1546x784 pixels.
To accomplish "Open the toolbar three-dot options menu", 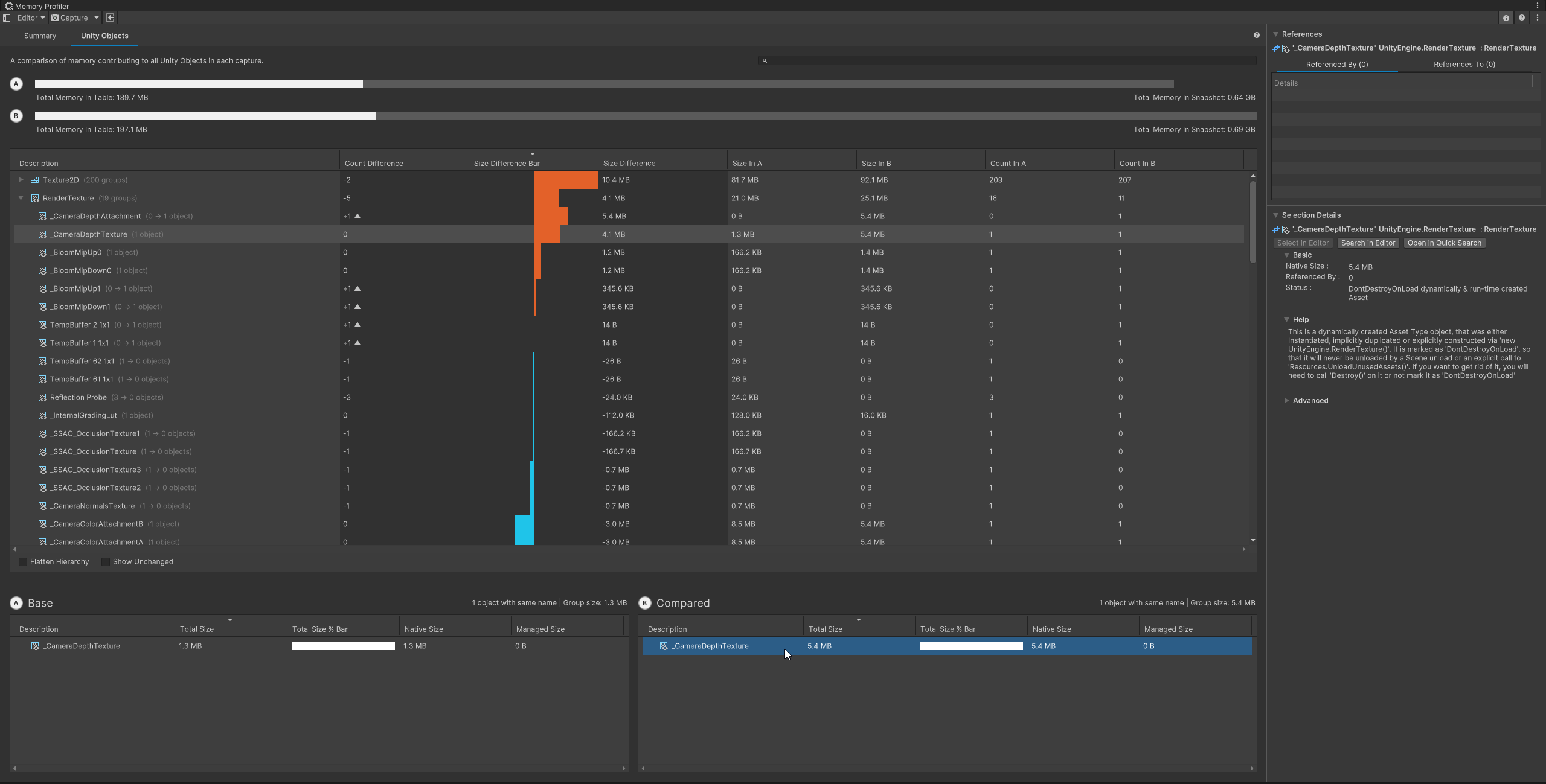I will click(x=1538, y=18).
